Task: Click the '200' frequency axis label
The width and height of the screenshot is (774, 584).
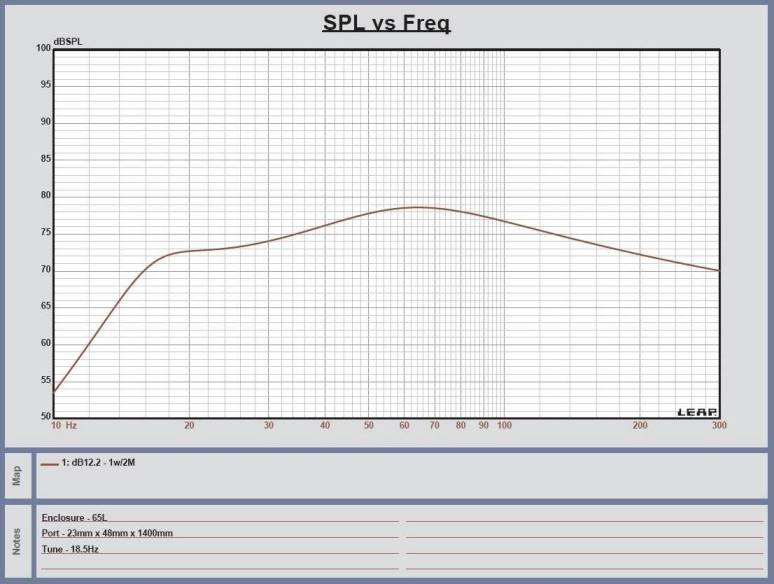Action: 640,425
